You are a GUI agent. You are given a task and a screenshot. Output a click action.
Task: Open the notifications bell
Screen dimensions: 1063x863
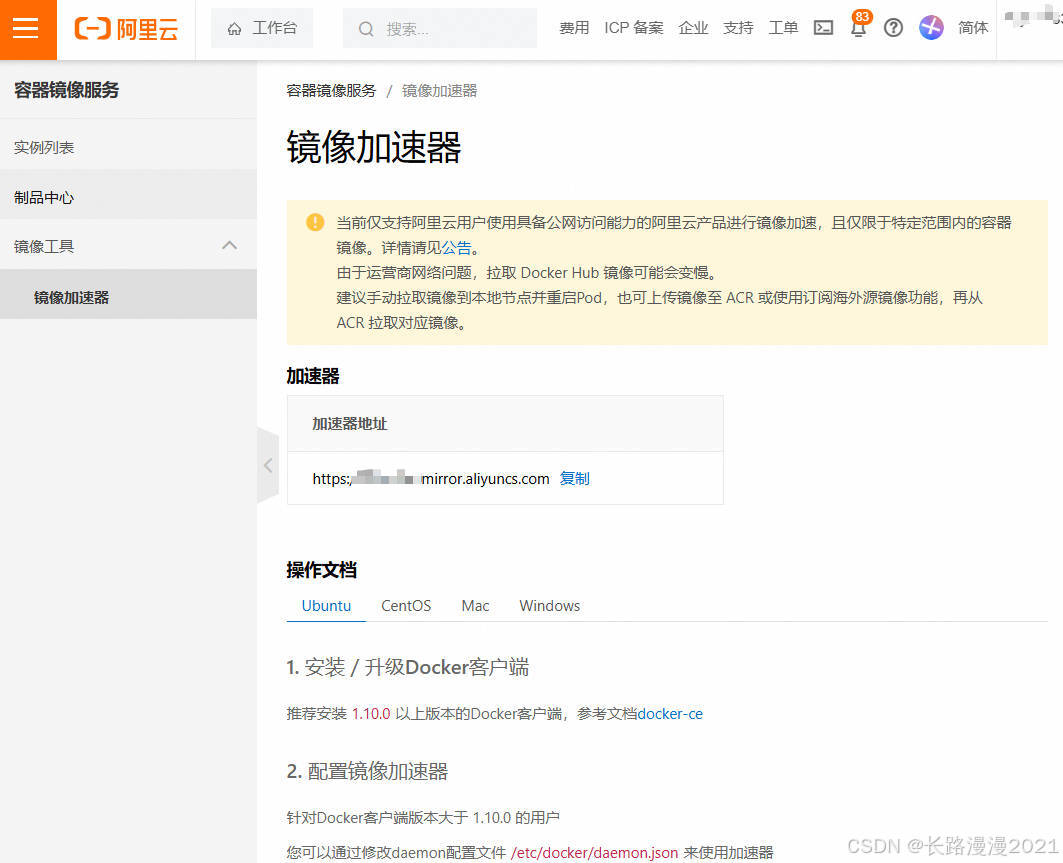pyautogui.click(x=859, y=27)
